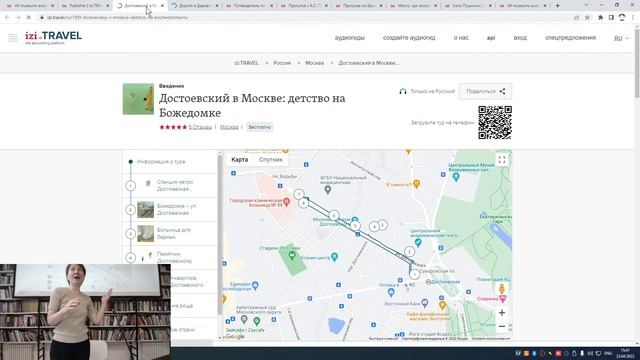Screen dimensions: 640x360
Task: Click the Бесплатно badge
Action: point(260,127)
